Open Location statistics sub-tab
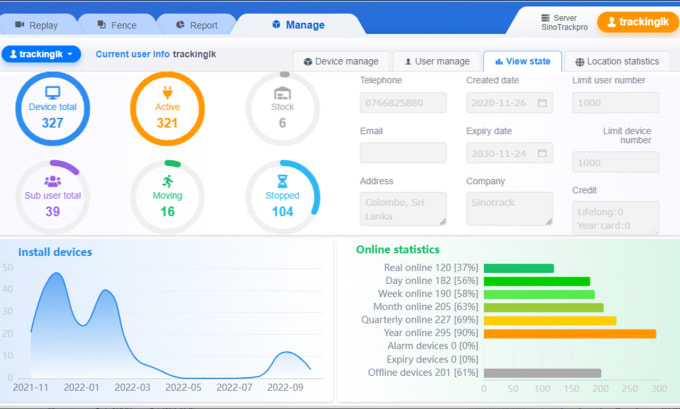Image resolution: width=680 pixels, height=409 pixels. tap(617, 62)
